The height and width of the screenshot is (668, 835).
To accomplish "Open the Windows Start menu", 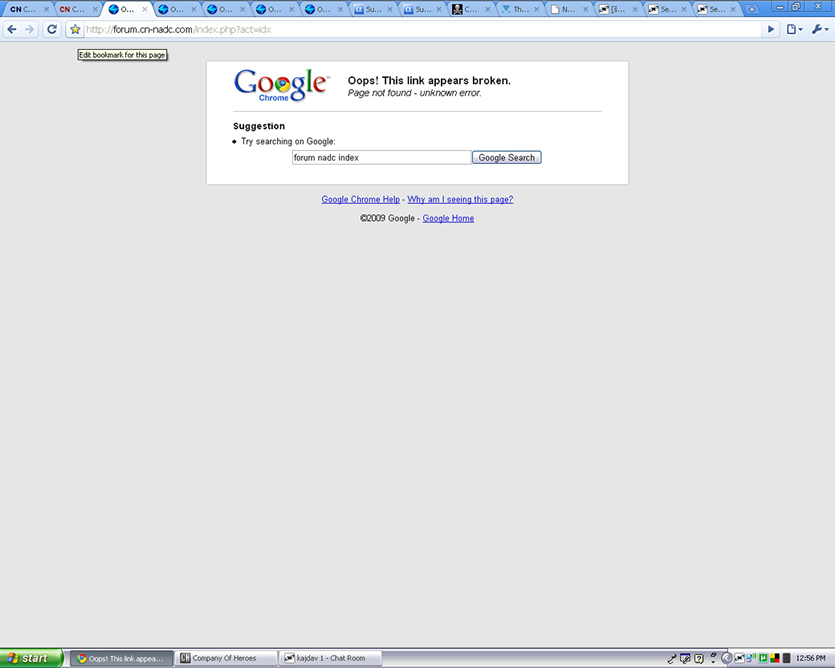I will 31,658.
